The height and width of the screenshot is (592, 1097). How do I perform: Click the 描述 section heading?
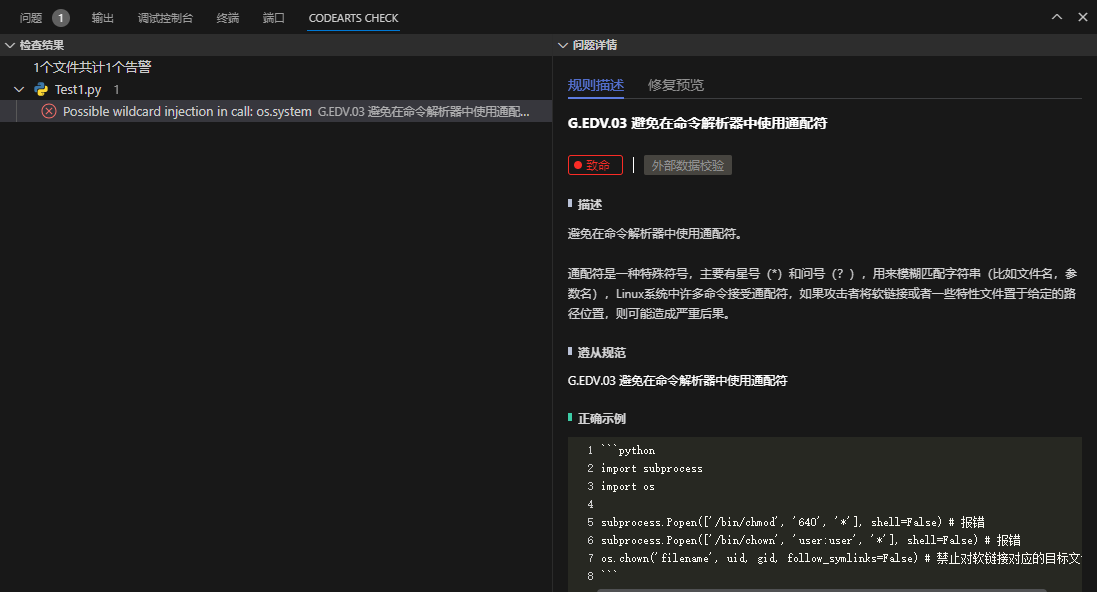click(x=590, y=204)
